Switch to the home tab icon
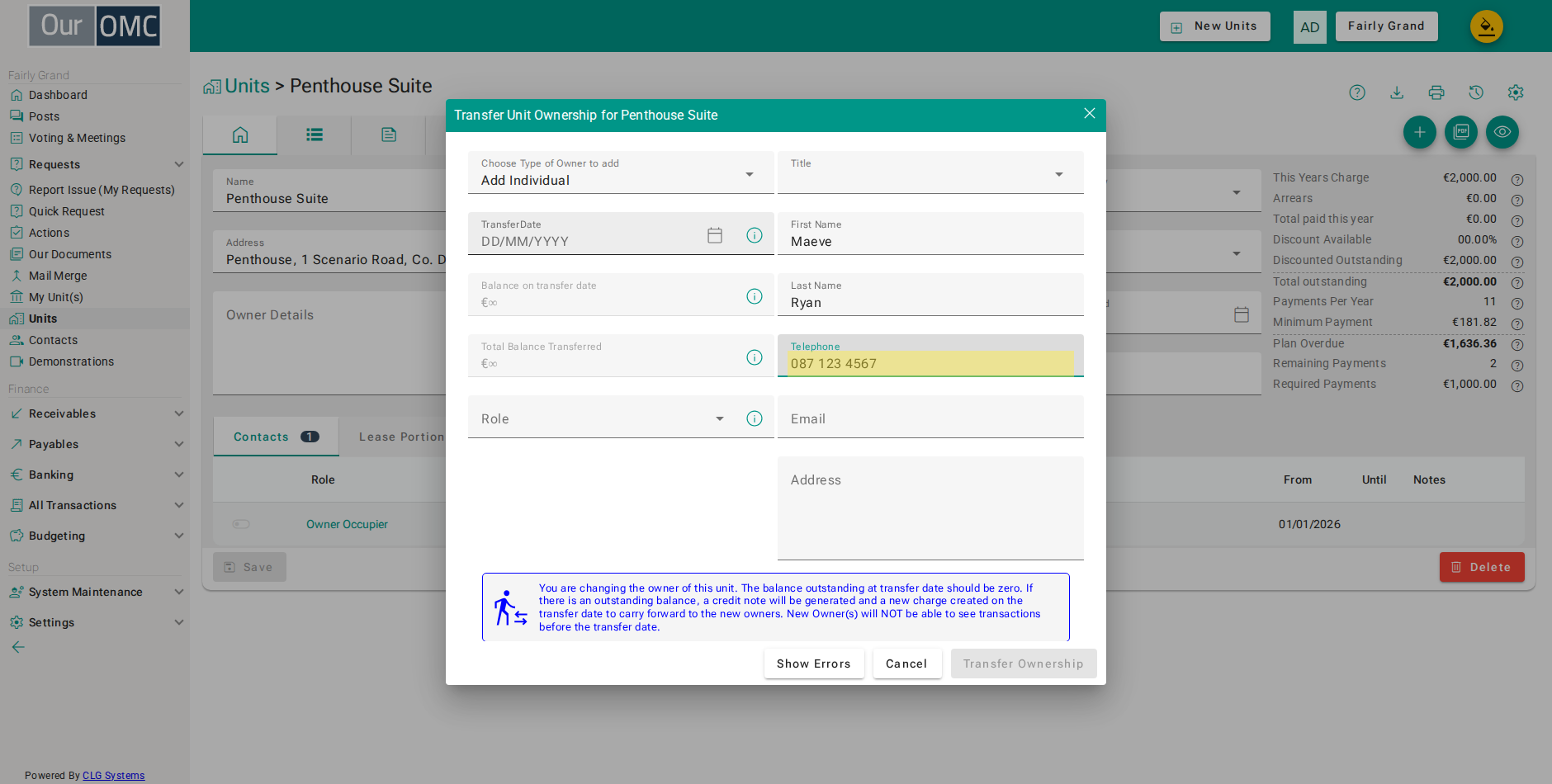This screenshot has width=1552, height=784. (x=240, y=135)
